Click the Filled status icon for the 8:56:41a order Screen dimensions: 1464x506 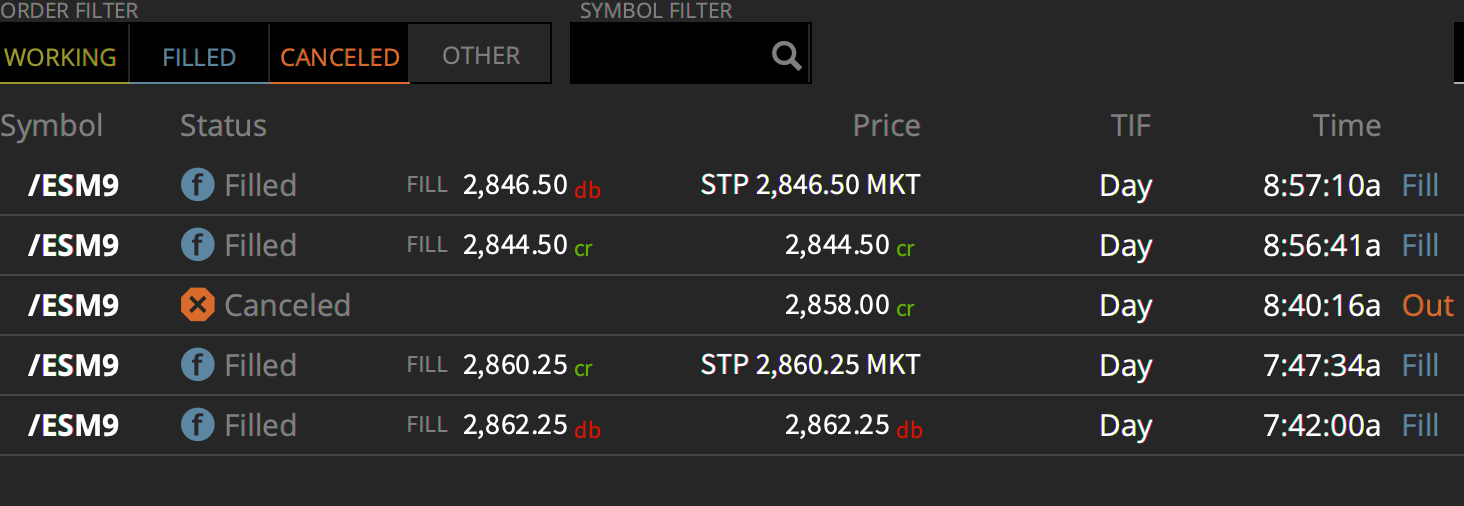coord(197,245)
